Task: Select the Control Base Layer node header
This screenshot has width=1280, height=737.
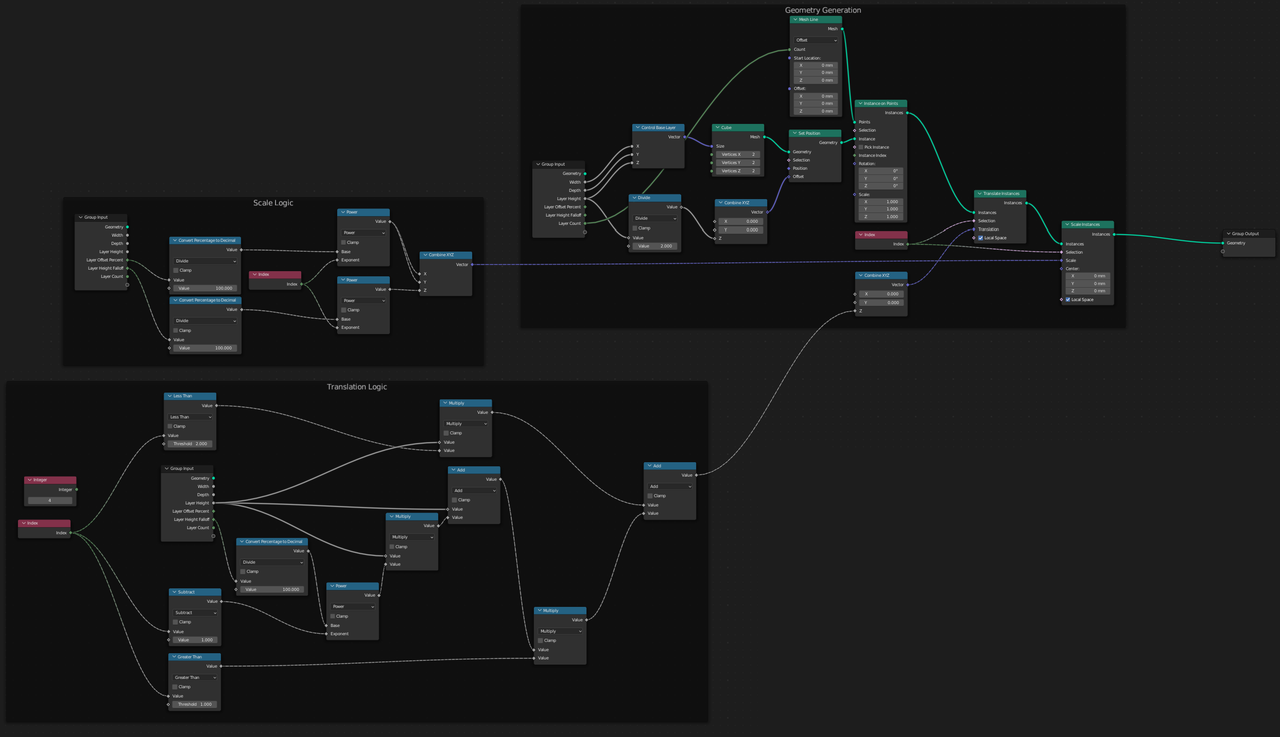Action: (660, 127)
